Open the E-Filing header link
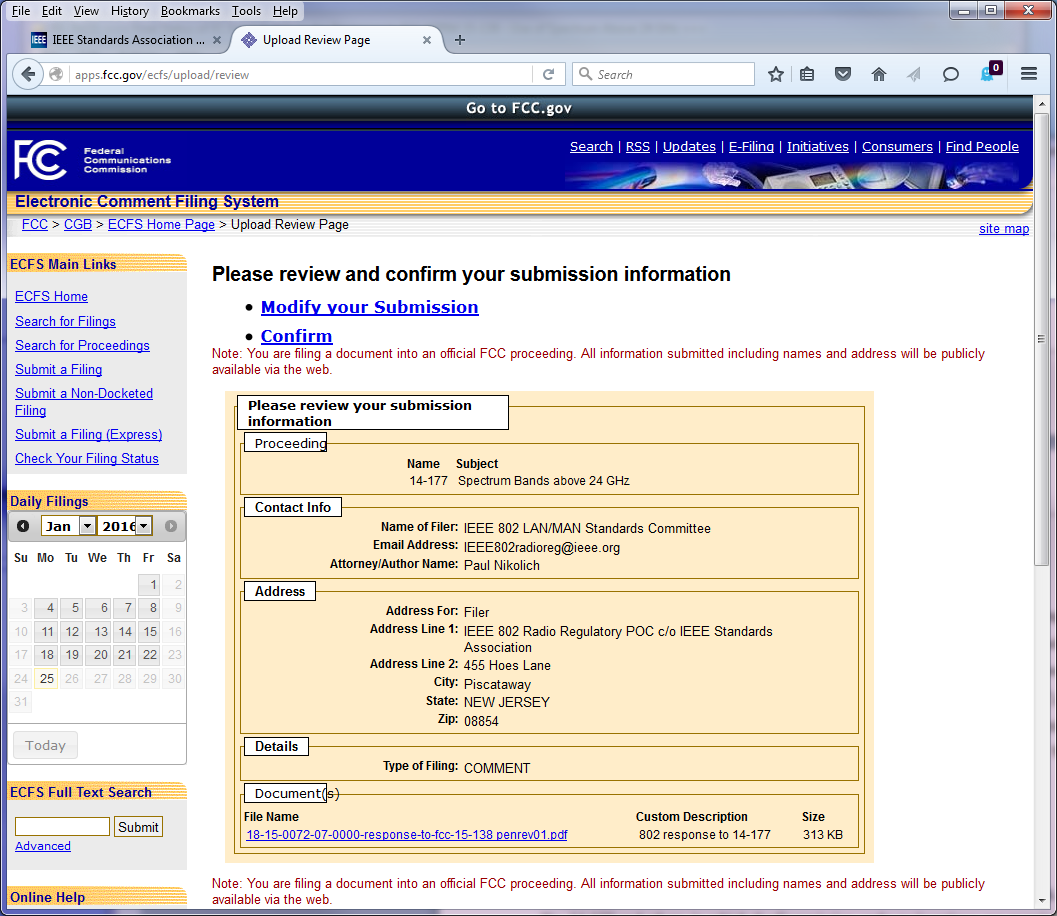This screenshot has width=1057, height=916. (x=751, y=146)
